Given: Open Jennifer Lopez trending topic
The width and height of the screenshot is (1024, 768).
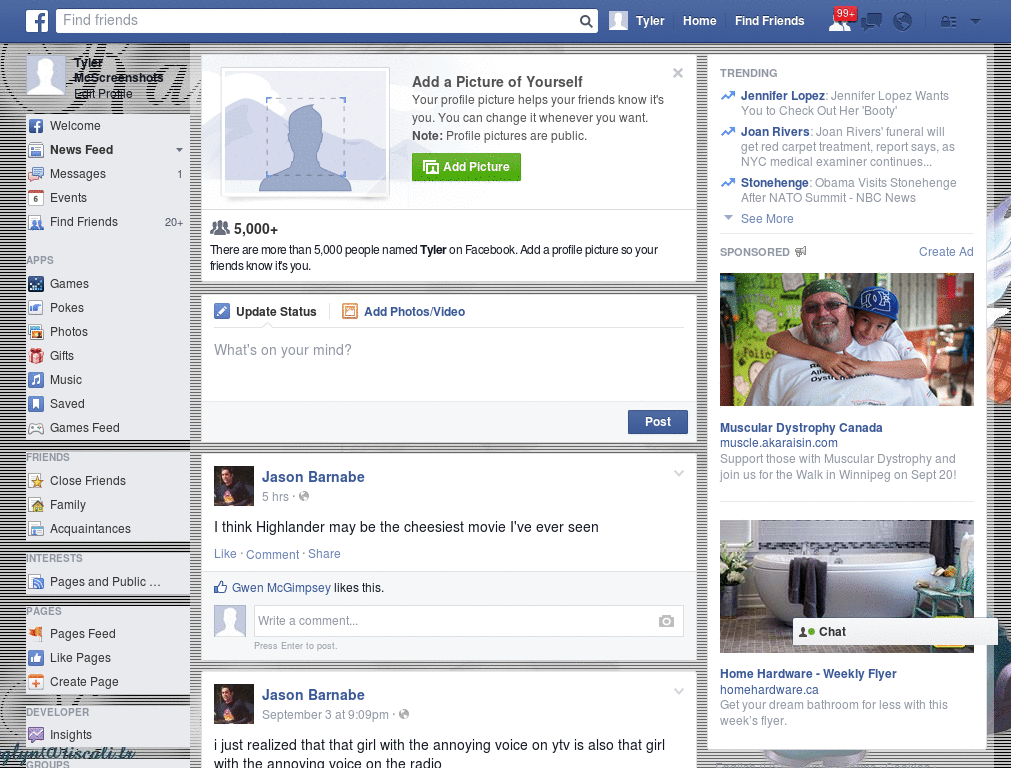Looking at the screenshot, I should tap(782, 96).
